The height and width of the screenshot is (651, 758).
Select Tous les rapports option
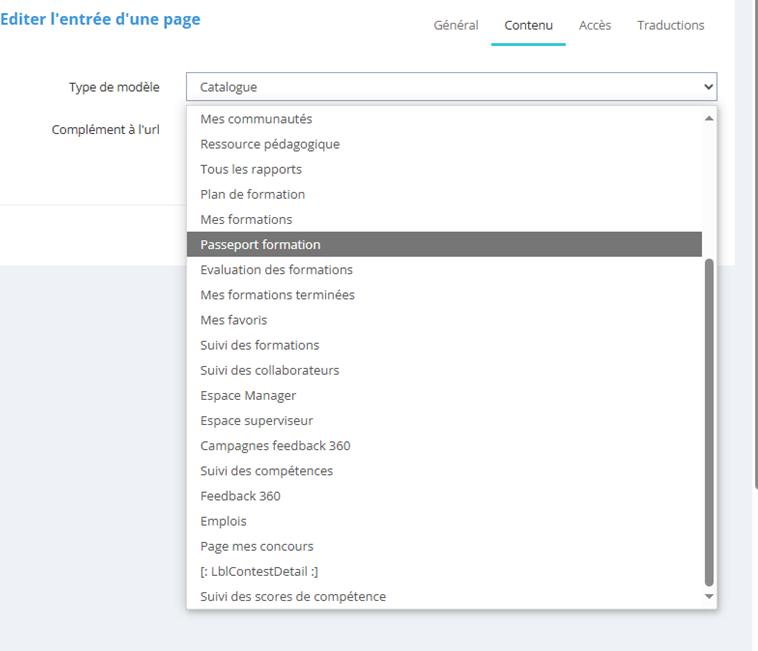pyautogui.click(x=251, y=169)
